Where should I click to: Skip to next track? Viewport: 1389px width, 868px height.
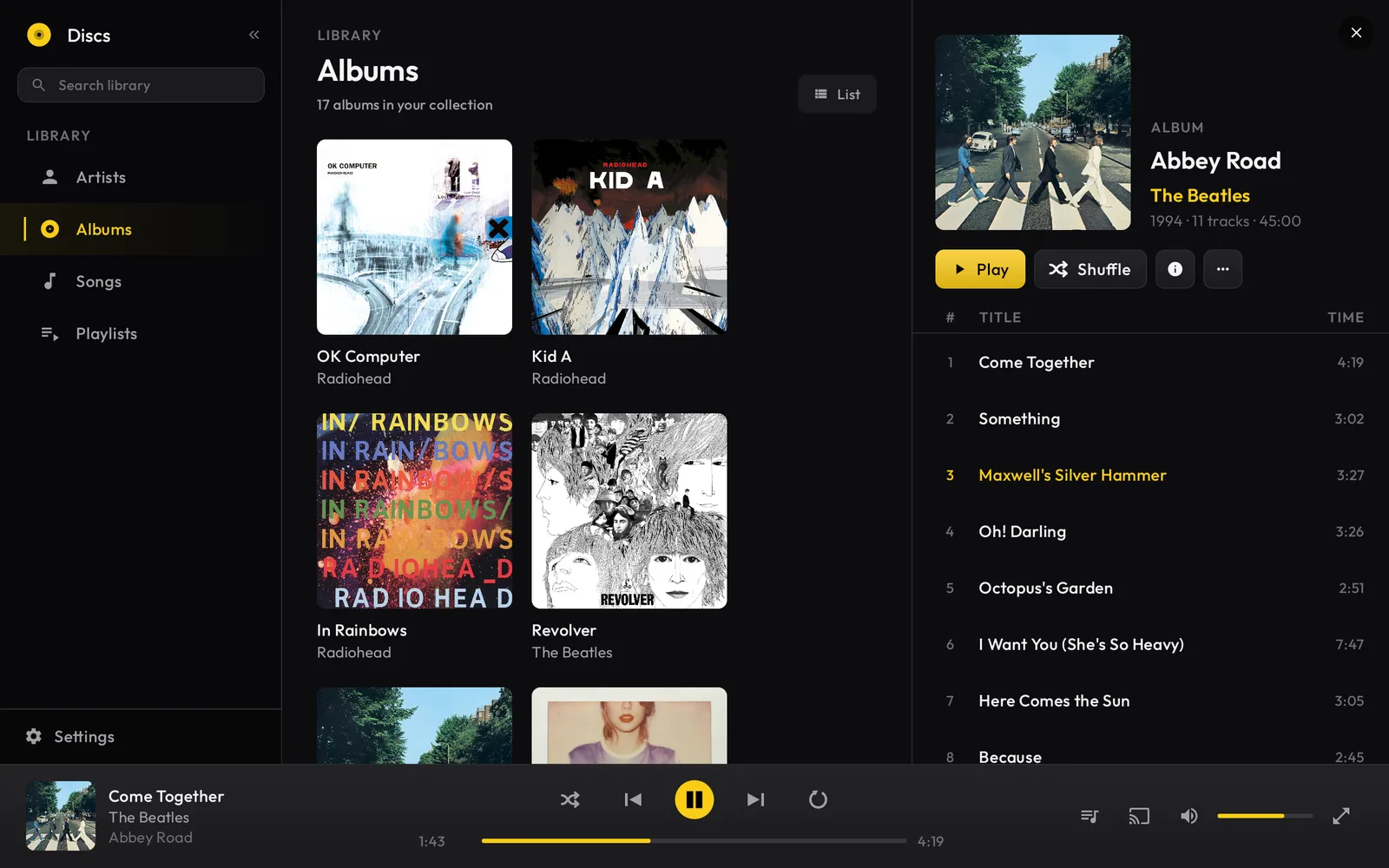pos(756,799)
